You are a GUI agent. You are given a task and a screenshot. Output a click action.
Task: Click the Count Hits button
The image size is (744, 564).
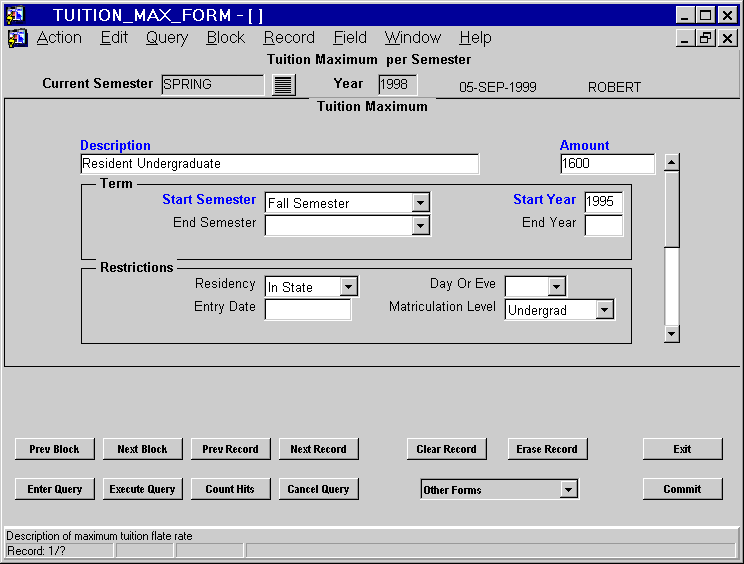pos(231,489)
